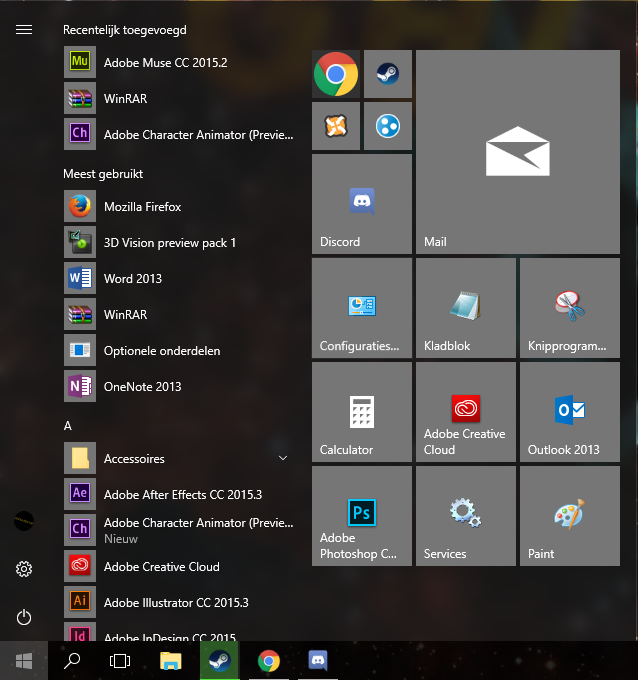Expand the Accessoires folder
Screen dimensions: 638x680
point(180,458)
